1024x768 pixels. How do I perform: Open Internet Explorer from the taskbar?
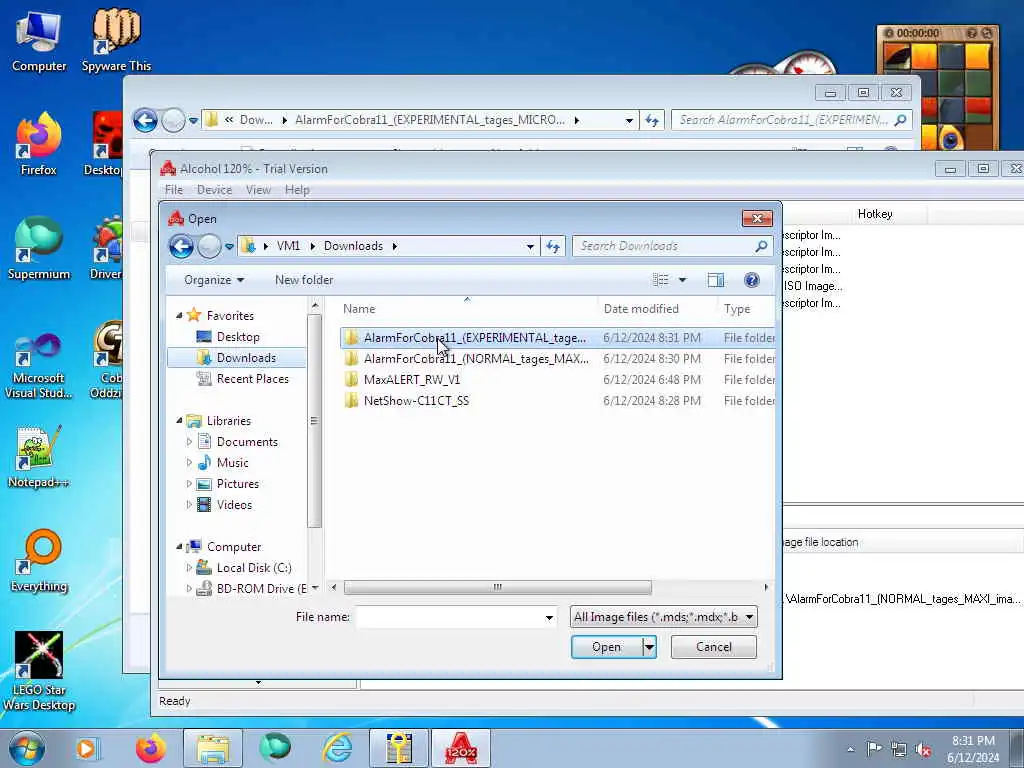[x=338, y=748]
